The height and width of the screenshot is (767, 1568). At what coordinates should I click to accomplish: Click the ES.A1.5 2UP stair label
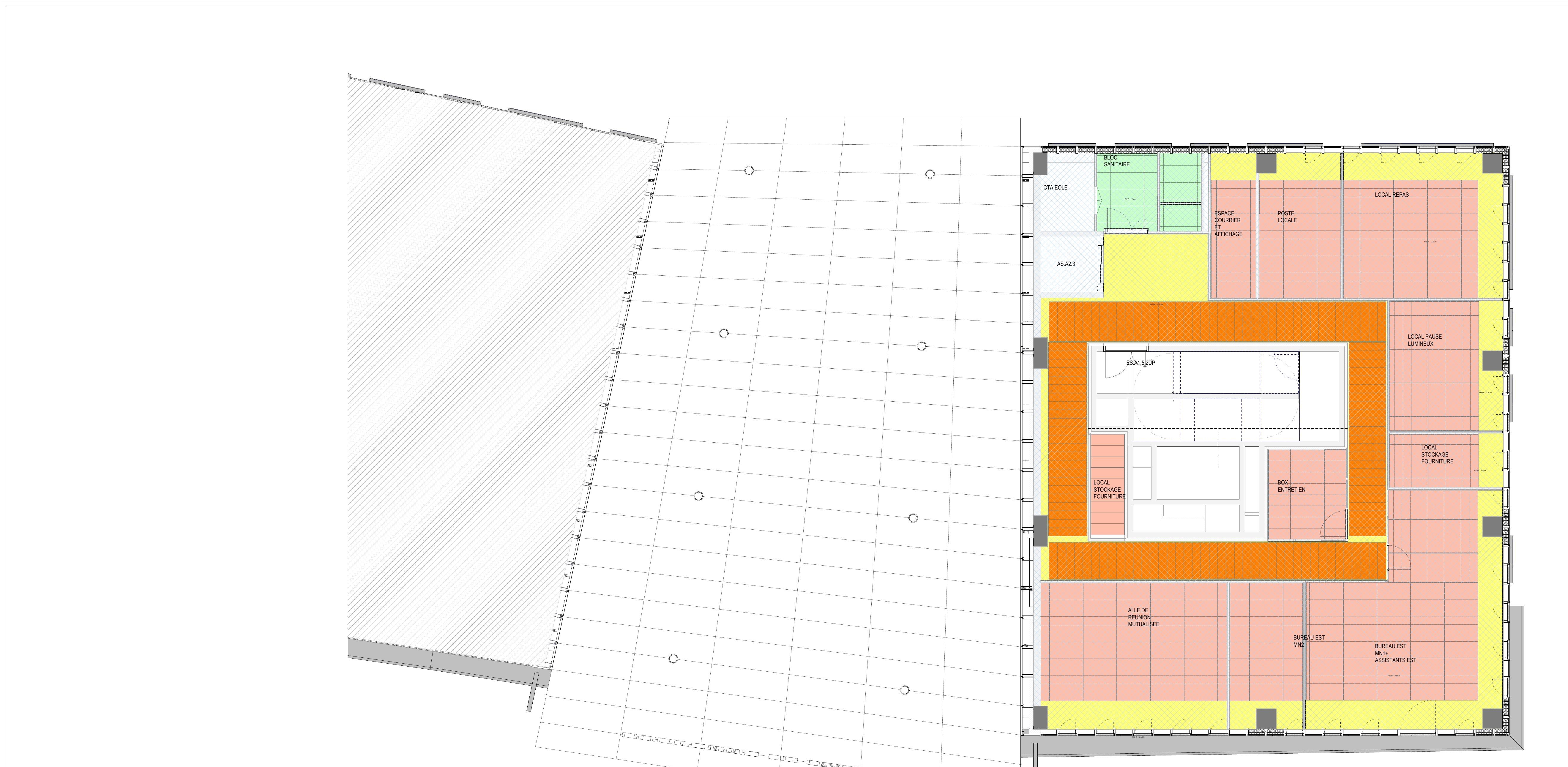point(1141,363)
